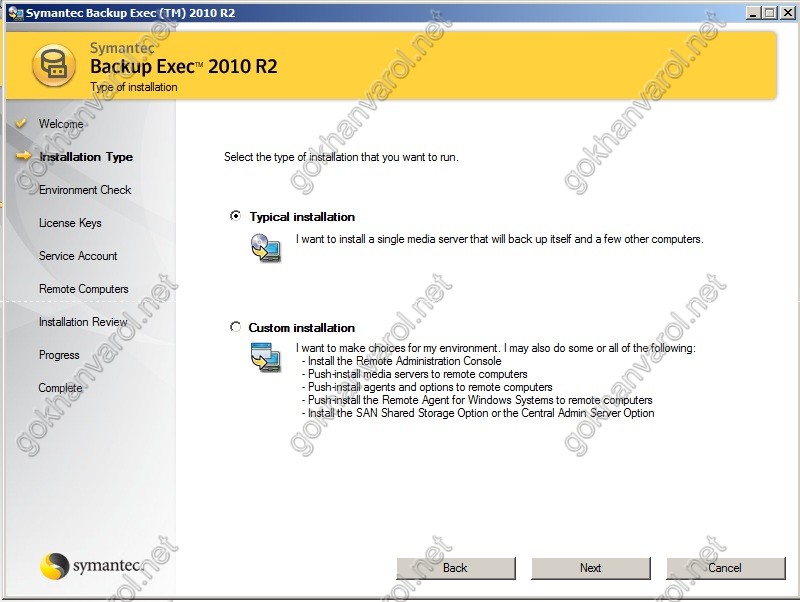This screenshot has height=602, width=800.
Task: Click the Custom installation computer icon
Action: [x=265, y=357]
